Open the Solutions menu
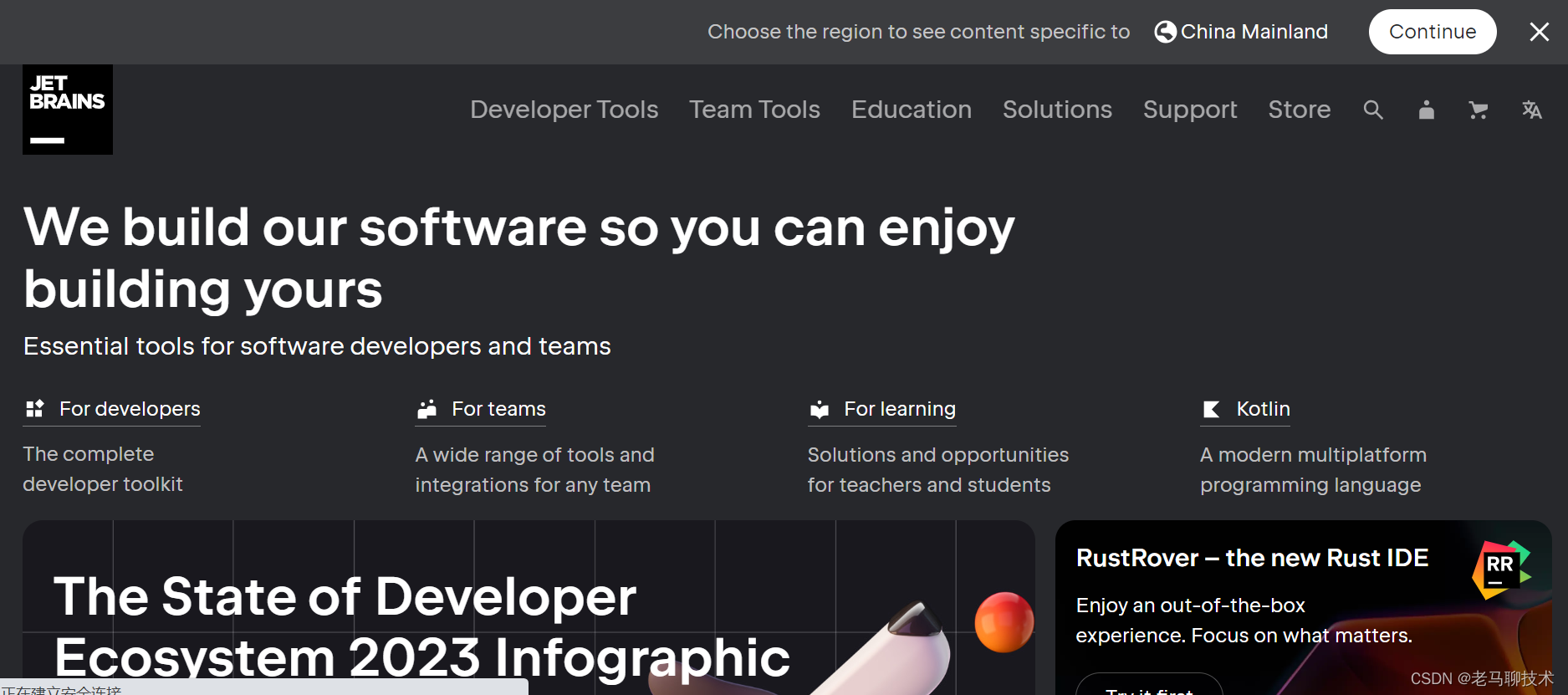 (1057, 110)
